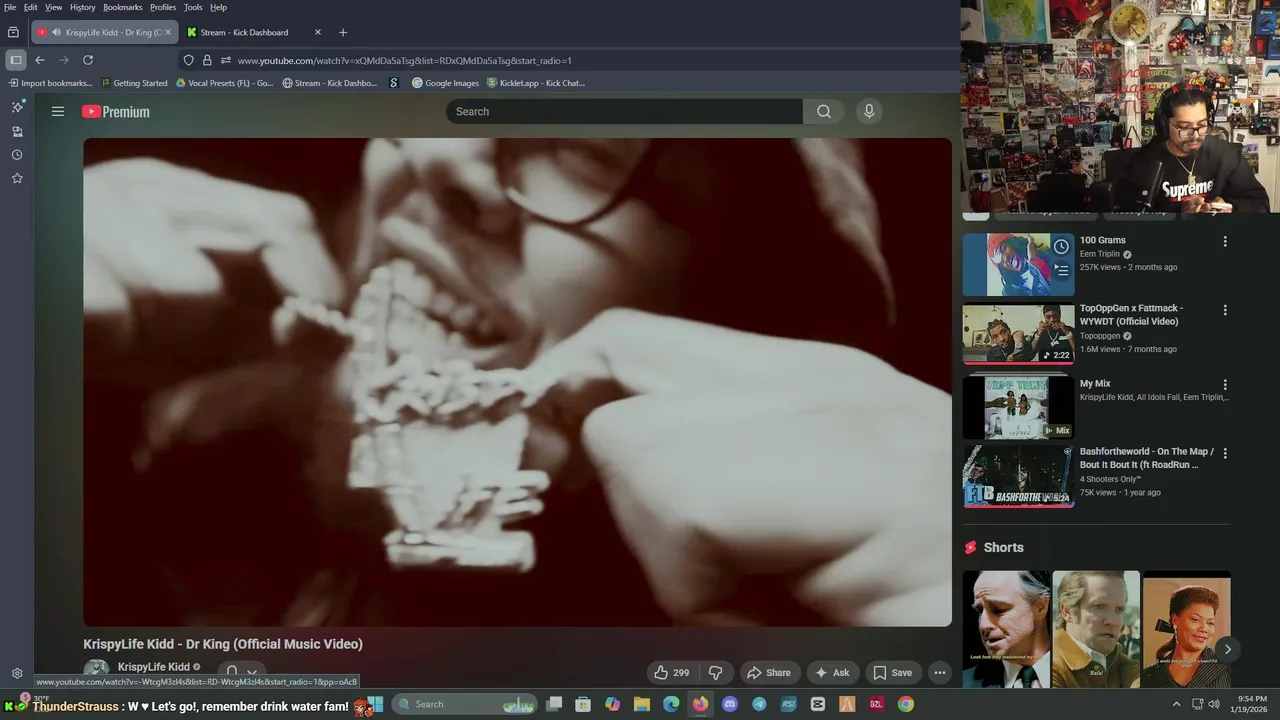Screen dimensions: 1280x720
Task: Click Watch Later clock icon on 100 Grams thumbnail
Action: tap(1062, 246)
